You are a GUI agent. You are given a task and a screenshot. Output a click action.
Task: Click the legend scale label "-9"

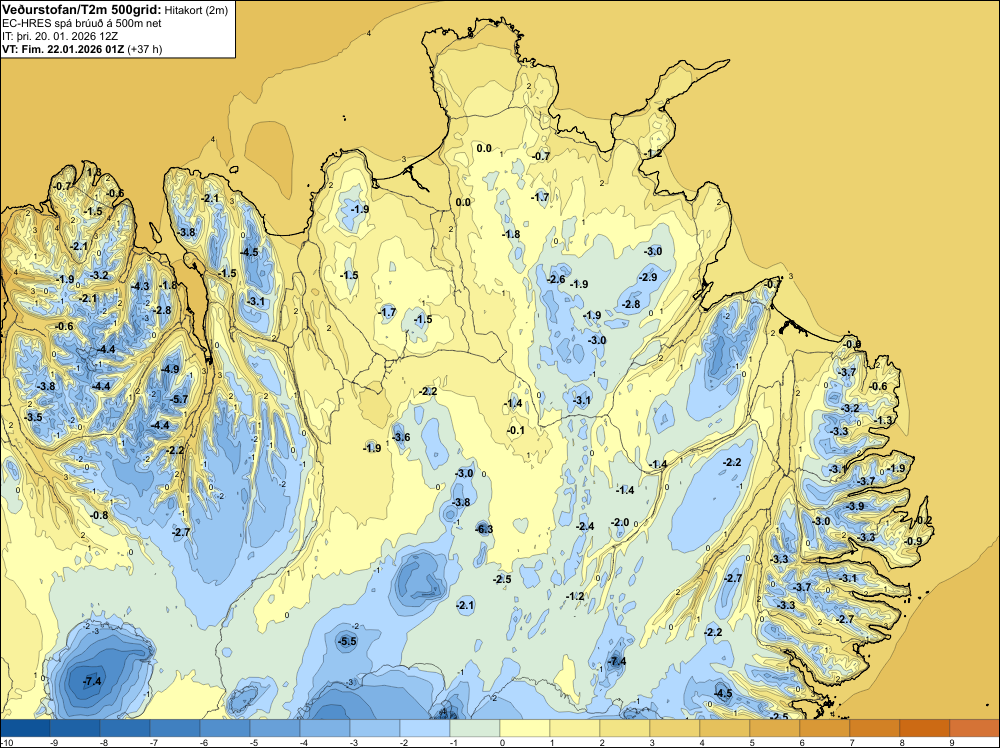[54, 742]
